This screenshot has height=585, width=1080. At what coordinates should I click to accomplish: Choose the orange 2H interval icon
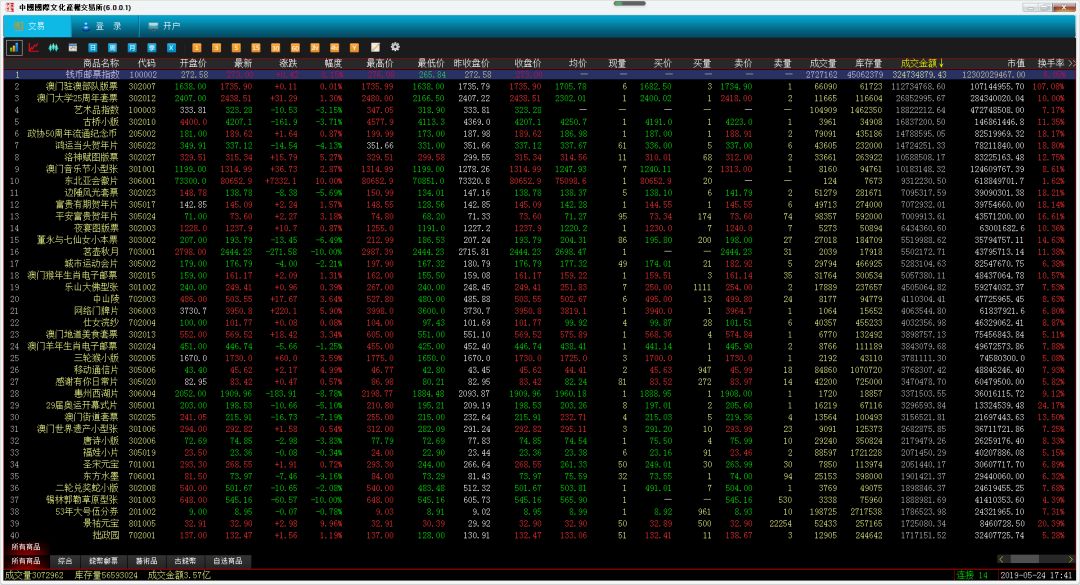pos(315,48)
